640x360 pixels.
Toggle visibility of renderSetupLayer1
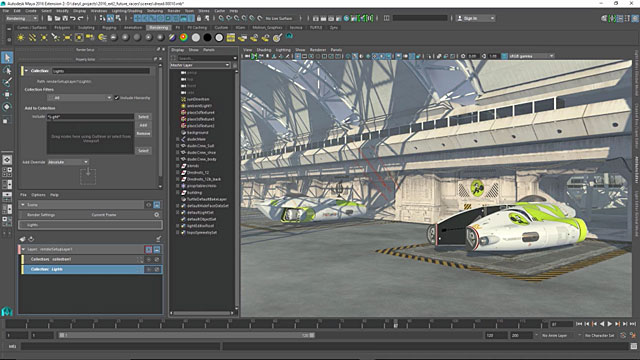[x=149, y=249]
